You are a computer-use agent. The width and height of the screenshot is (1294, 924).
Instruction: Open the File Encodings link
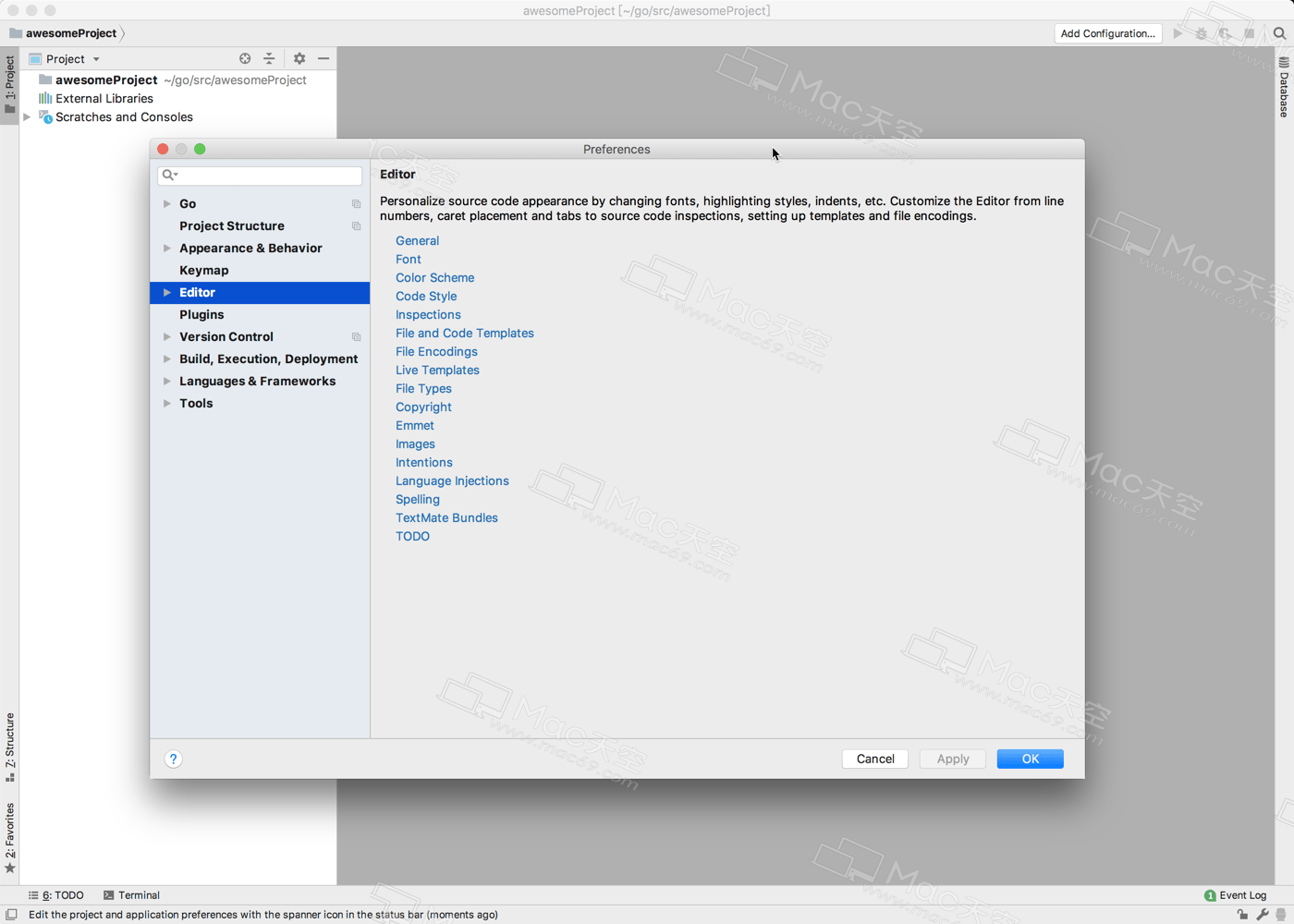coord(437,351)
